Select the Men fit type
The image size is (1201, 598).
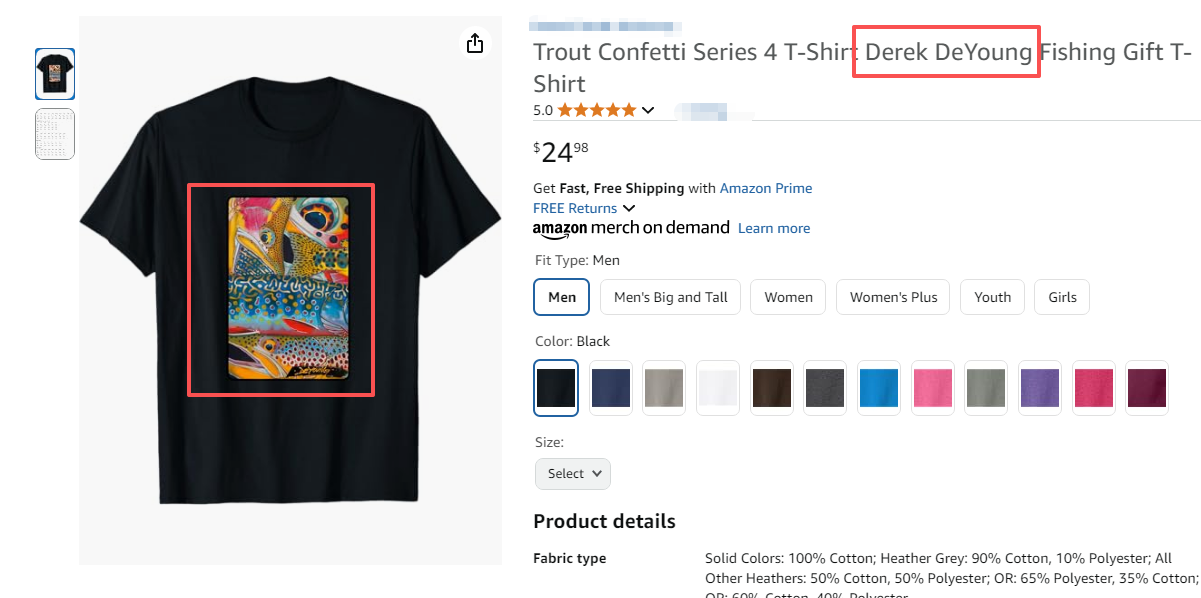[562, 297]
